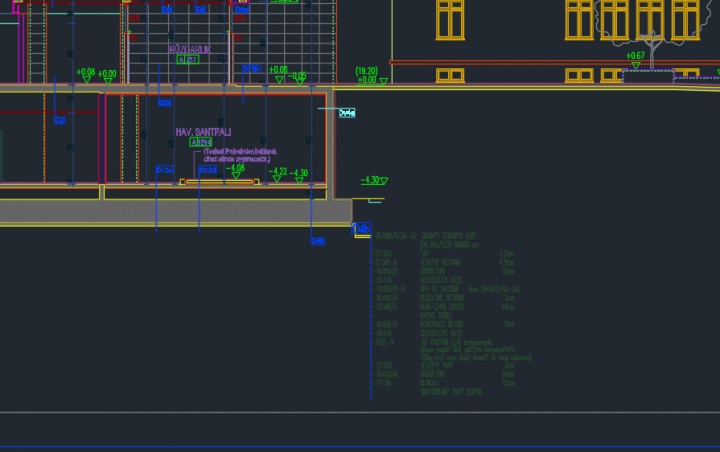The height and width of the screenshot is (452, 720).
Task: Click the yellow floor drain block near -4.08
Action: click(x=220, y=182)
